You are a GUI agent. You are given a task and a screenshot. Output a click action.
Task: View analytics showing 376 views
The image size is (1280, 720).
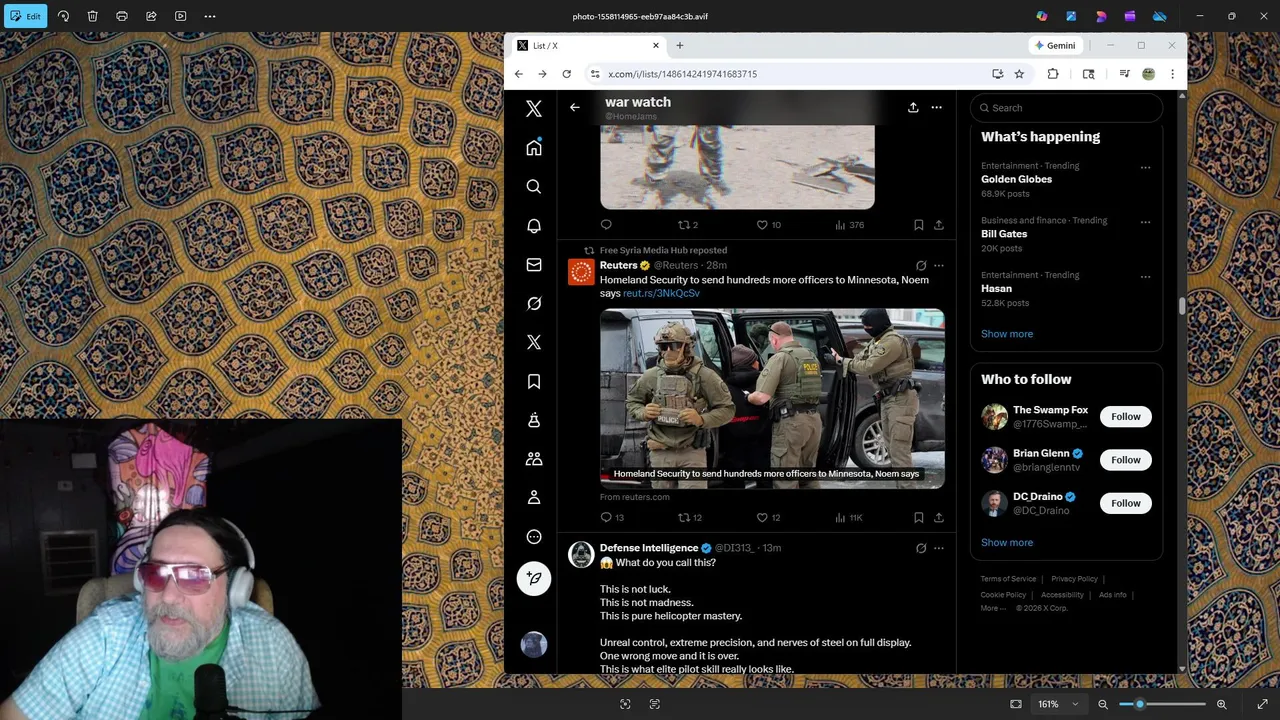(849, 225)
